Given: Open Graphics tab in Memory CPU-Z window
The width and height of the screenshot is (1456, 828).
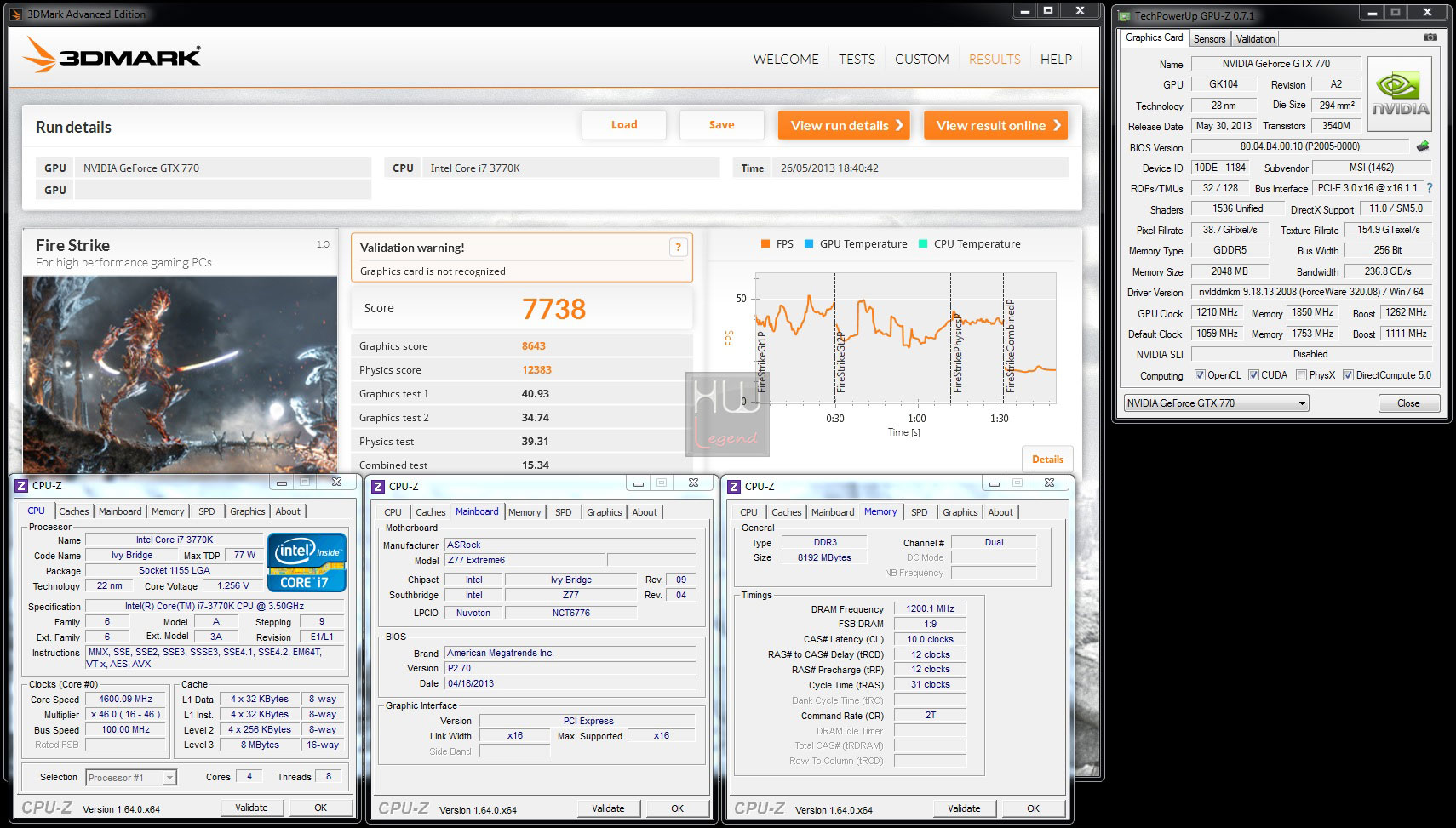Looking at the screenshot, I should coord(960,512).
